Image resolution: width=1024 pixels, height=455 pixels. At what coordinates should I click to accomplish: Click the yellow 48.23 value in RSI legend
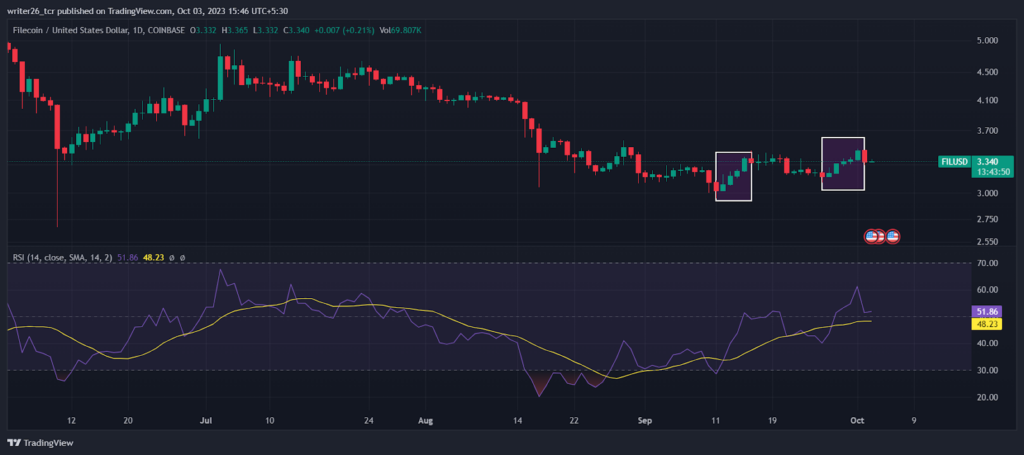point(152,258)
